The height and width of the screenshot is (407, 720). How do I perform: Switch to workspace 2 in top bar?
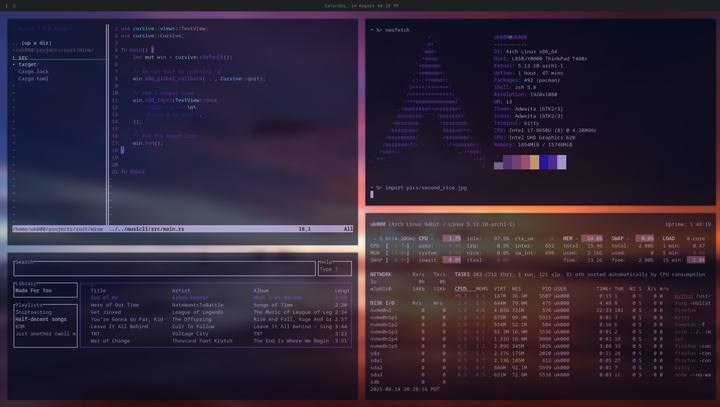[14, 6]
